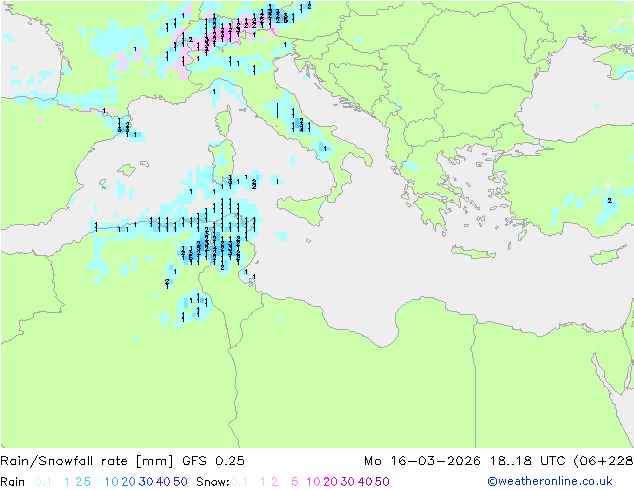Click the "Rain" legend label
634x490 pixels.
(13, 482)
